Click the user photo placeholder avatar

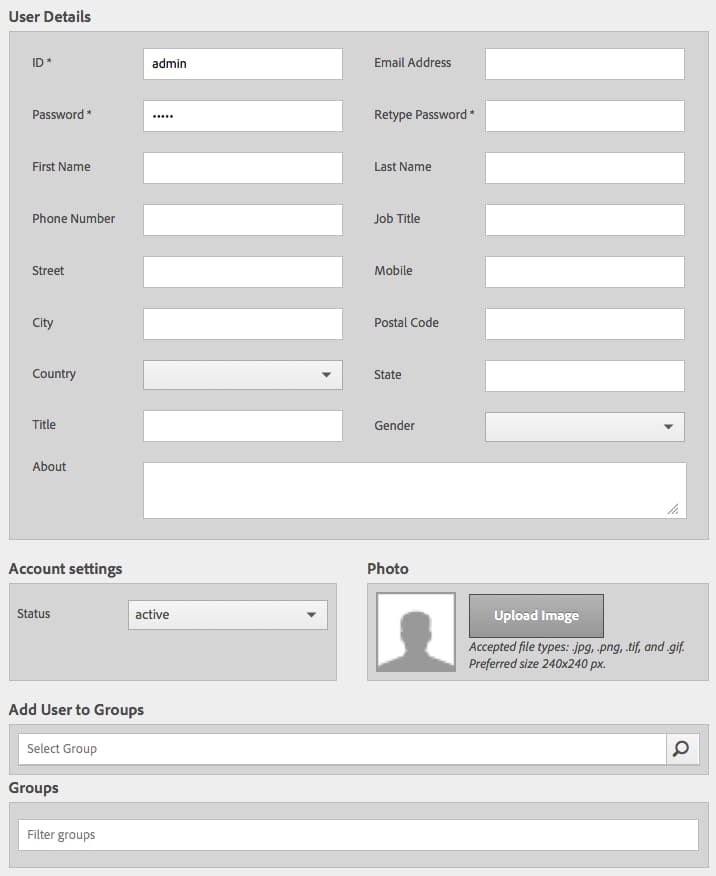point(416,632)
